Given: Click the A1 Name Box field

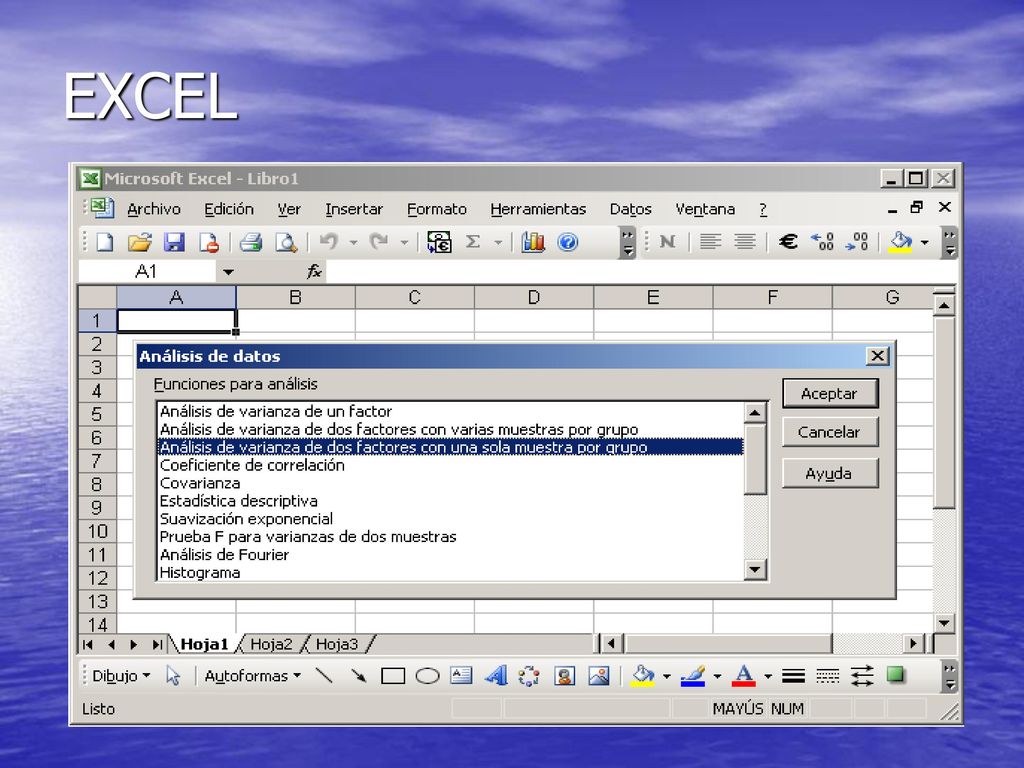Looking at the screenshot, I should (148, 272).
